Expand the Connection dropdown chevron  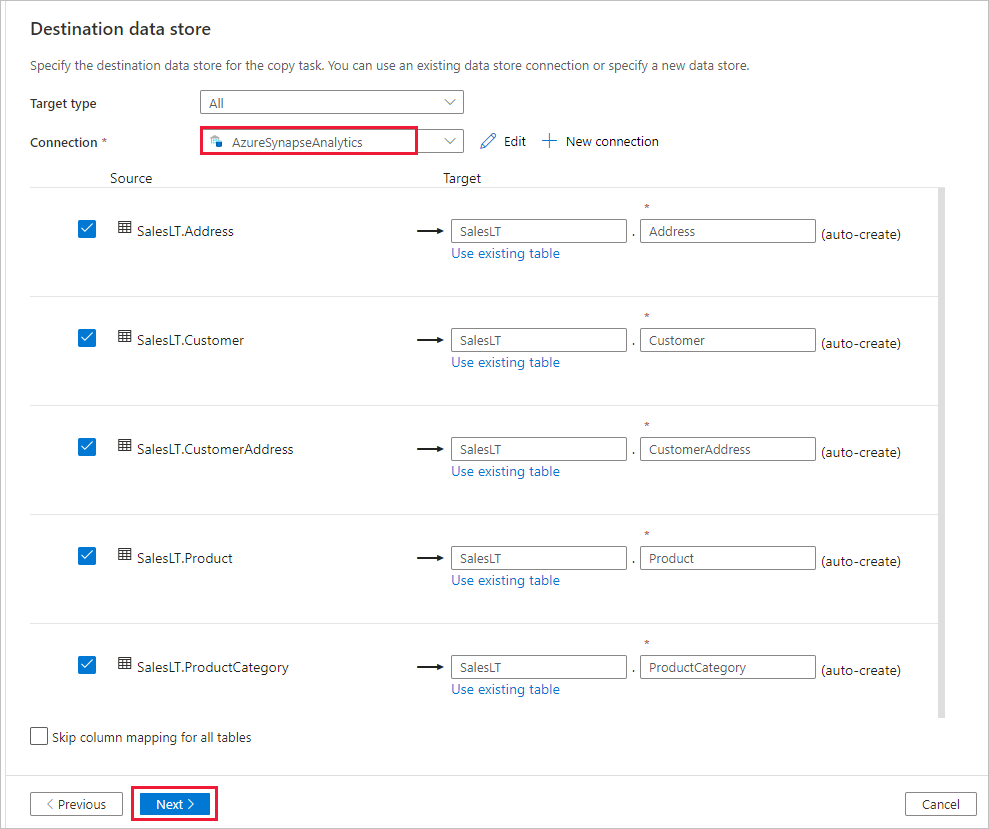pyautogui.click(x=448, y=140)
